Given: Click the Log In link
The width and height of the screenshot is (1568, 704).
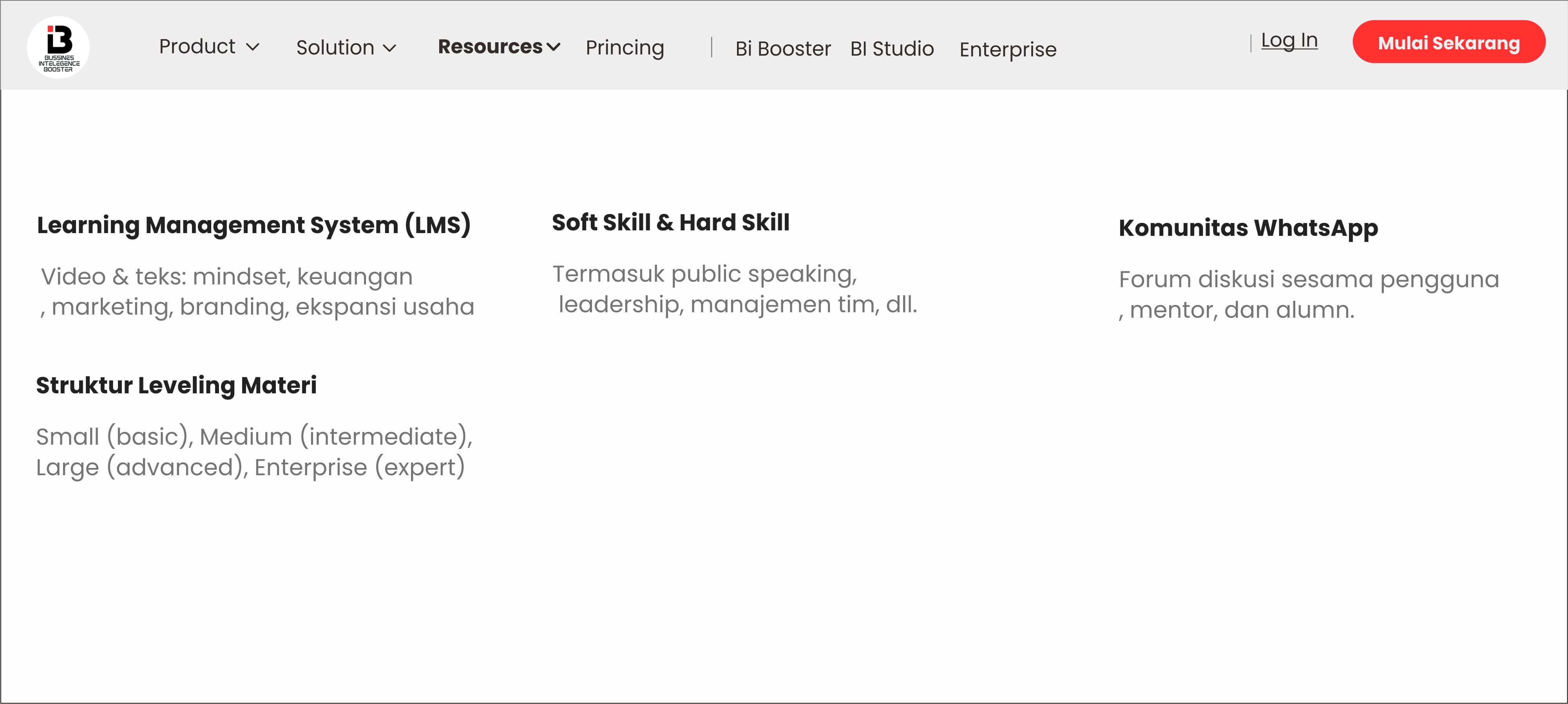Looking at the screenshot, I should click(1289, 41).
